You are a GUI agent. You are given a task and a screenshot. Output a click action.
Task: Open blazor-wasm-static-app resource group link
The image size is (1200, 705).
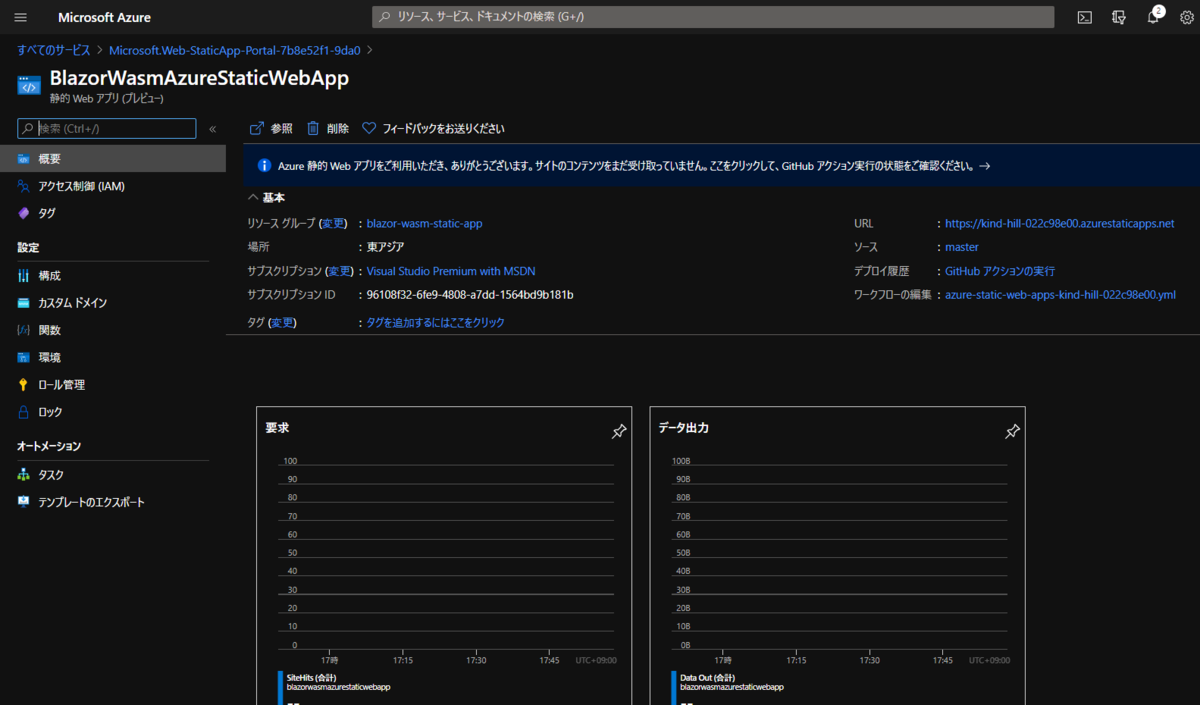(424, 224)
